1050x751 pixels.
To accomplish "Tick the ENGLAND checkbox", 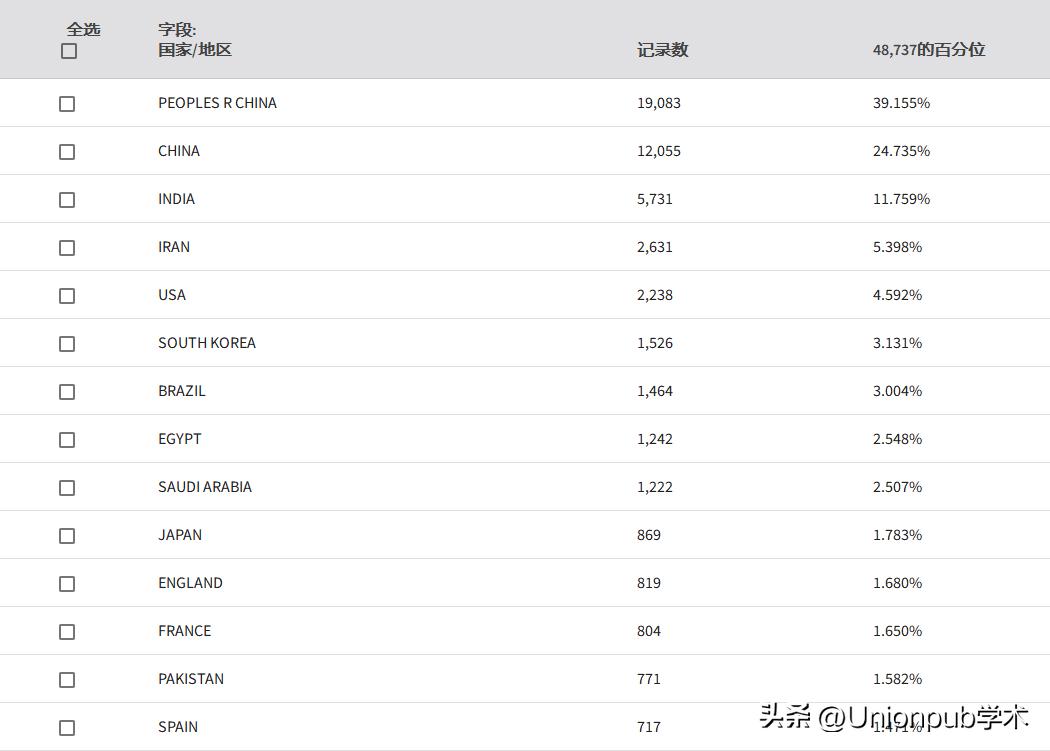I will click(67, 584).
